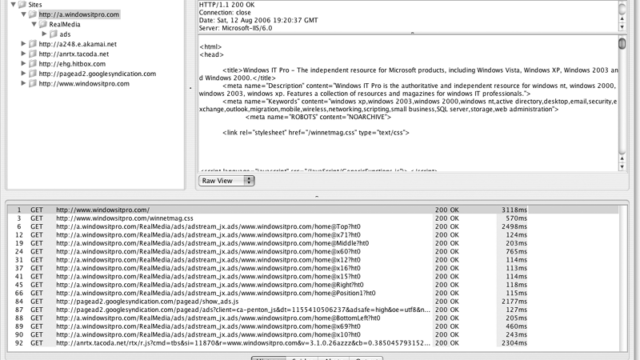The image size is (640, 360).
Task: Select the pagead/show_ads.js request URL
Action: pyautogui.click(x=147, y=302)
